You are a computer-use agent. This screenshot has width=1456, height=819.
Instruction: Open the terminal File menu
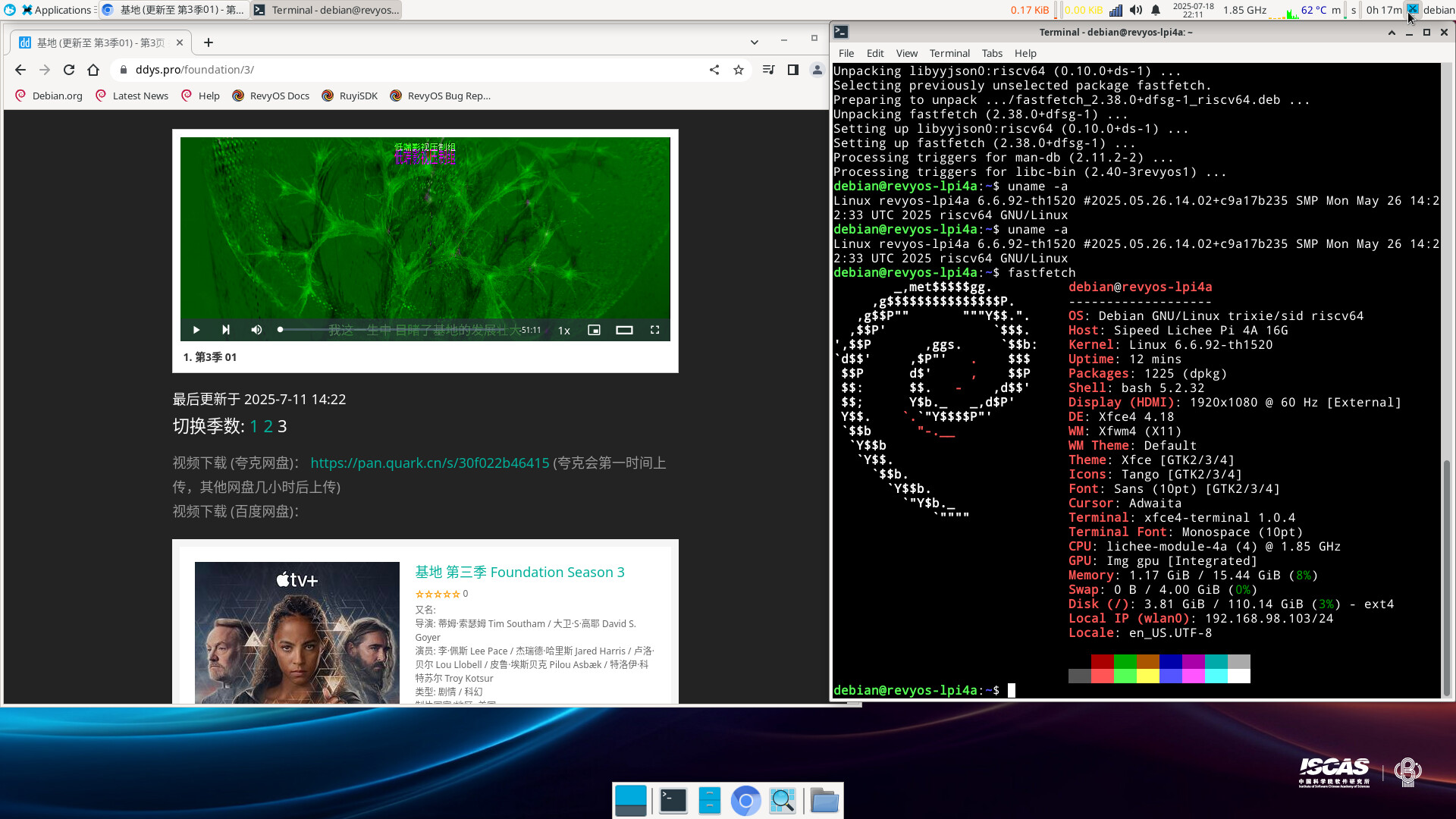click(846, 53)
